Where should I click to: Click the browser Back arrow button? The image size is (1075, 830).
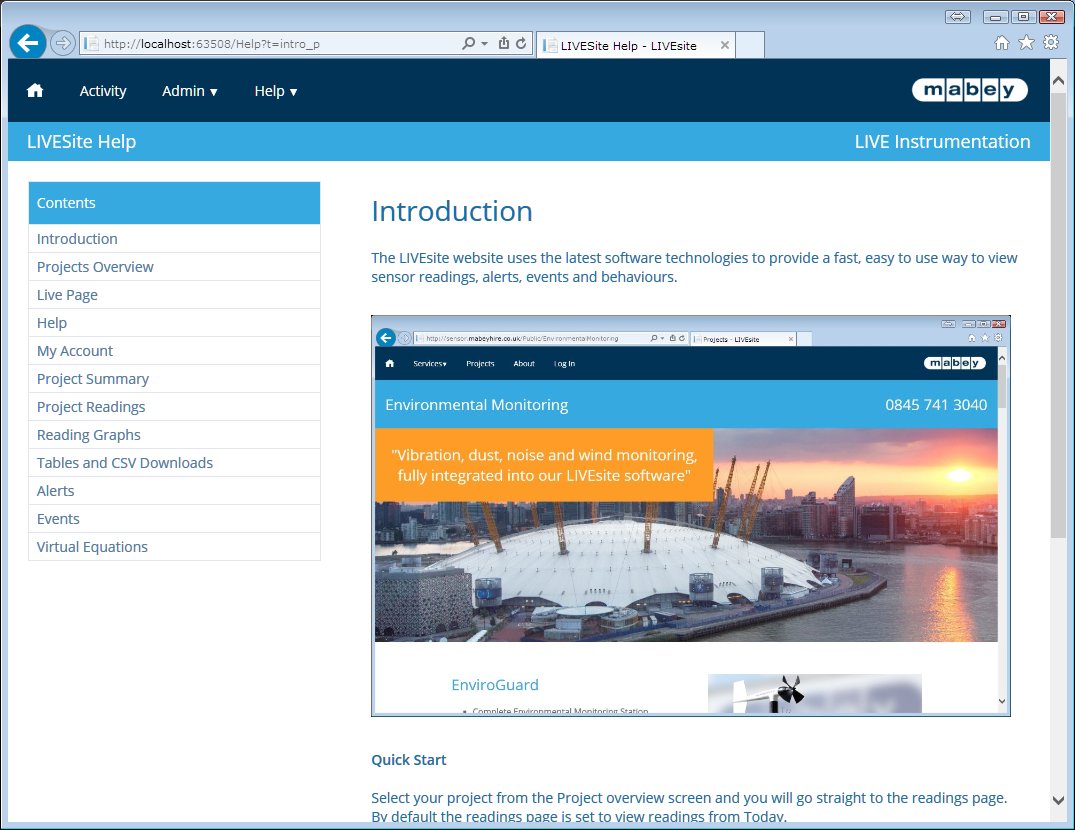point(28,43)
